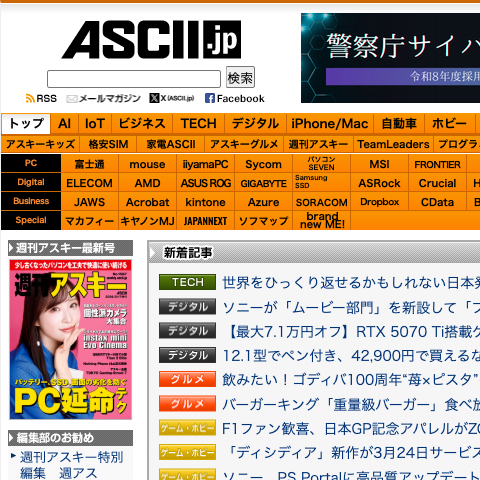The image size is (480, 480).
Task: Open the メールマガジン envelope icon
Action: (x=71, y=99)
